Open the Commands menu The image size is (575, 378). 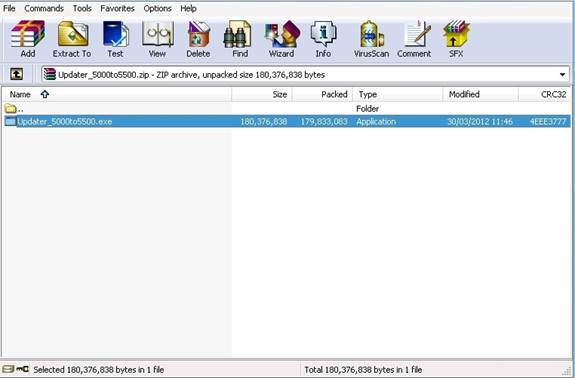click(x=44, y=8)
